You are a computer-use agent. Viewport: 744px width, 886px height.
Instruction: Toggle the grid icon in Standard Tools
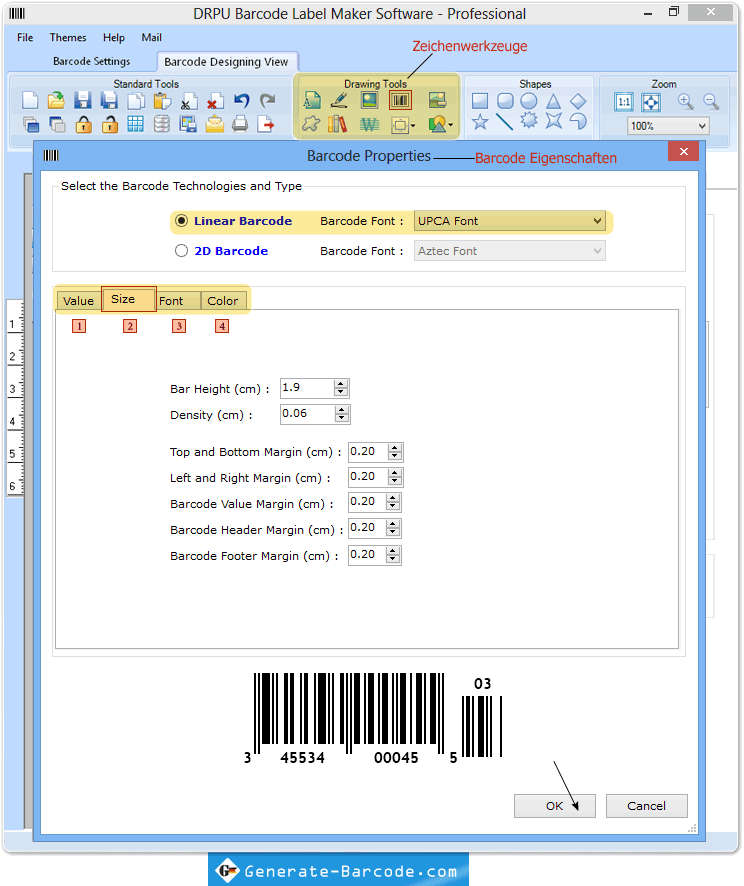(x=136, y=124)
